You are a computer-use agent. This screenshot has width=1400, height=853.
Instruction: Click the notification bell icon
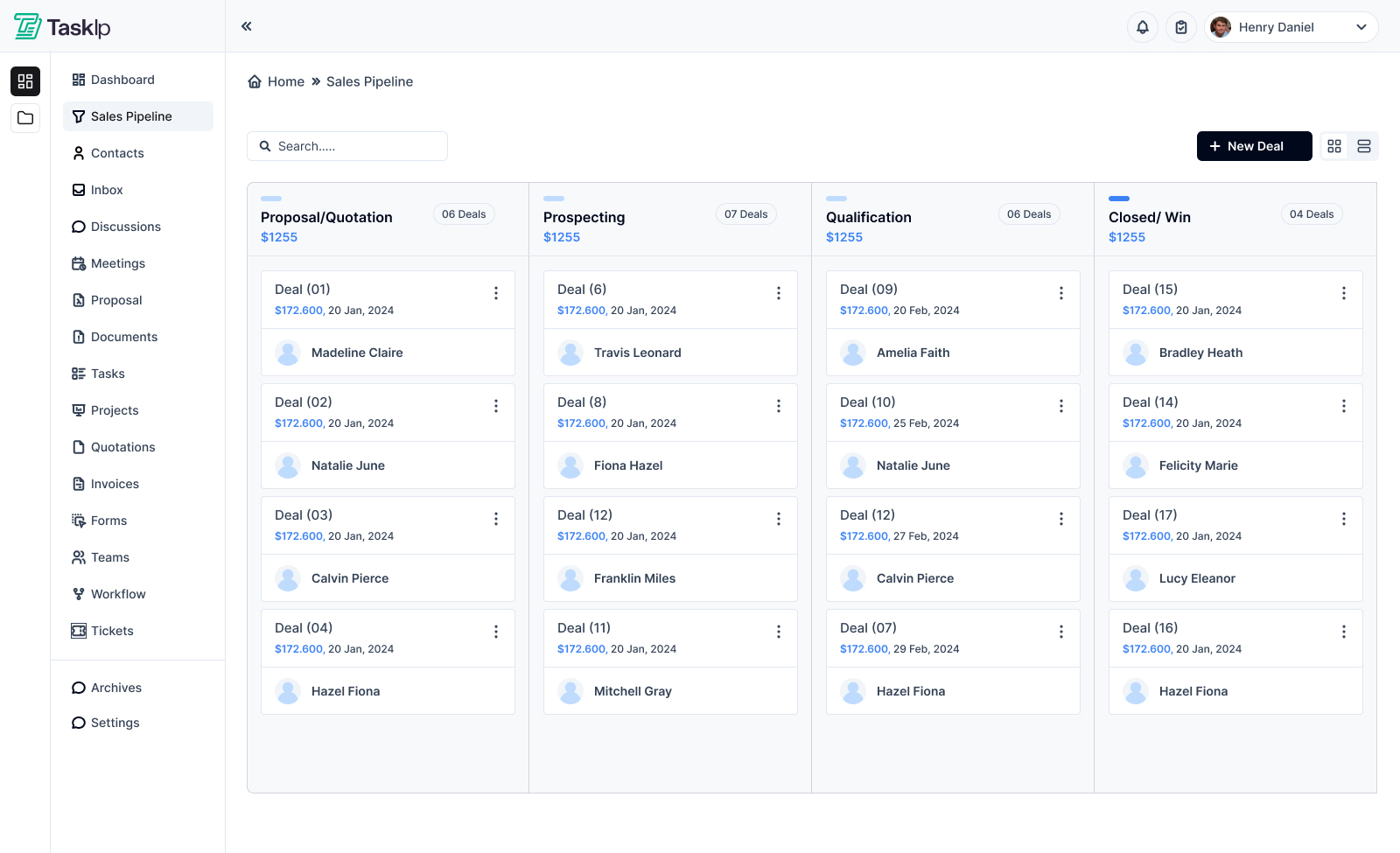1143,27
